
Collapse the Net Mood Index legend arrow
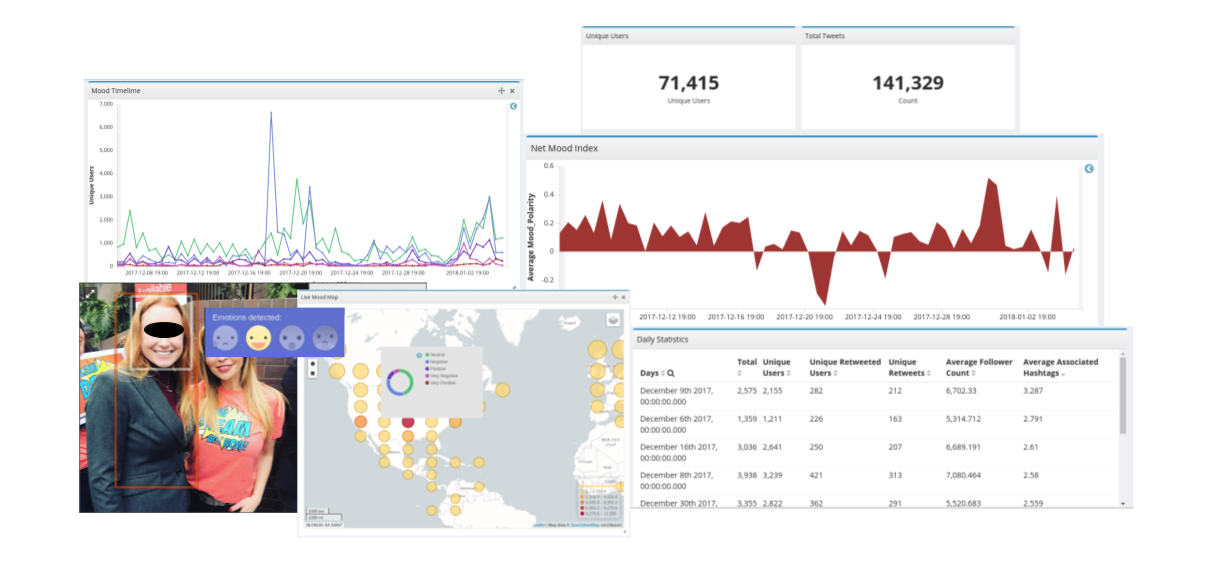[1089, 169]
